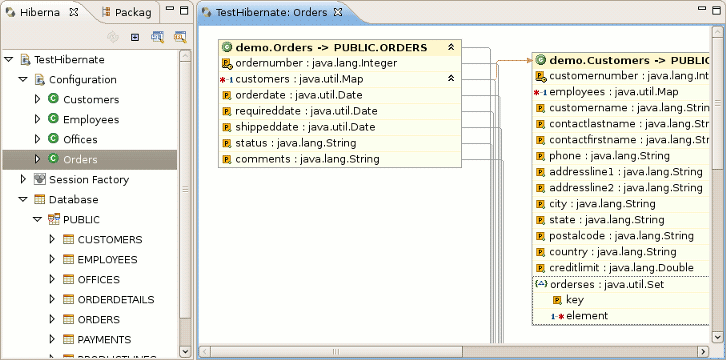Select the Offices tree item
The width and height of the screenshot is (726, 360).
pyautogui.click(x=80, y=139)
